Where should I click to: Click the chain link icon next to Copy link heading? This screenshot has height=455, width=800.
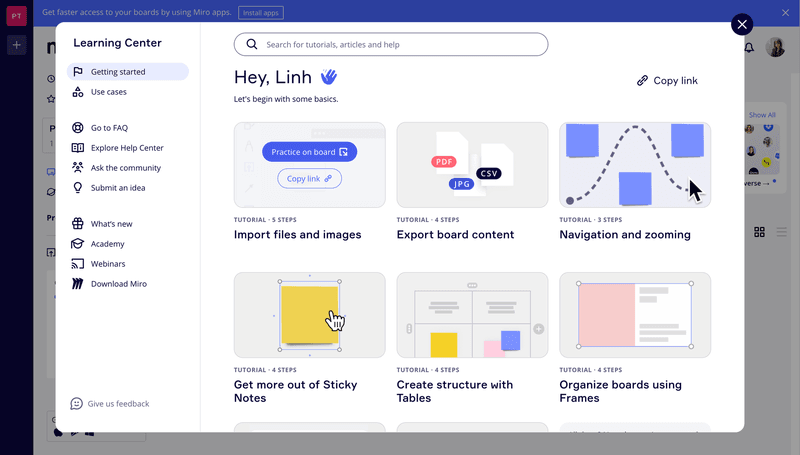coord(642,81)
